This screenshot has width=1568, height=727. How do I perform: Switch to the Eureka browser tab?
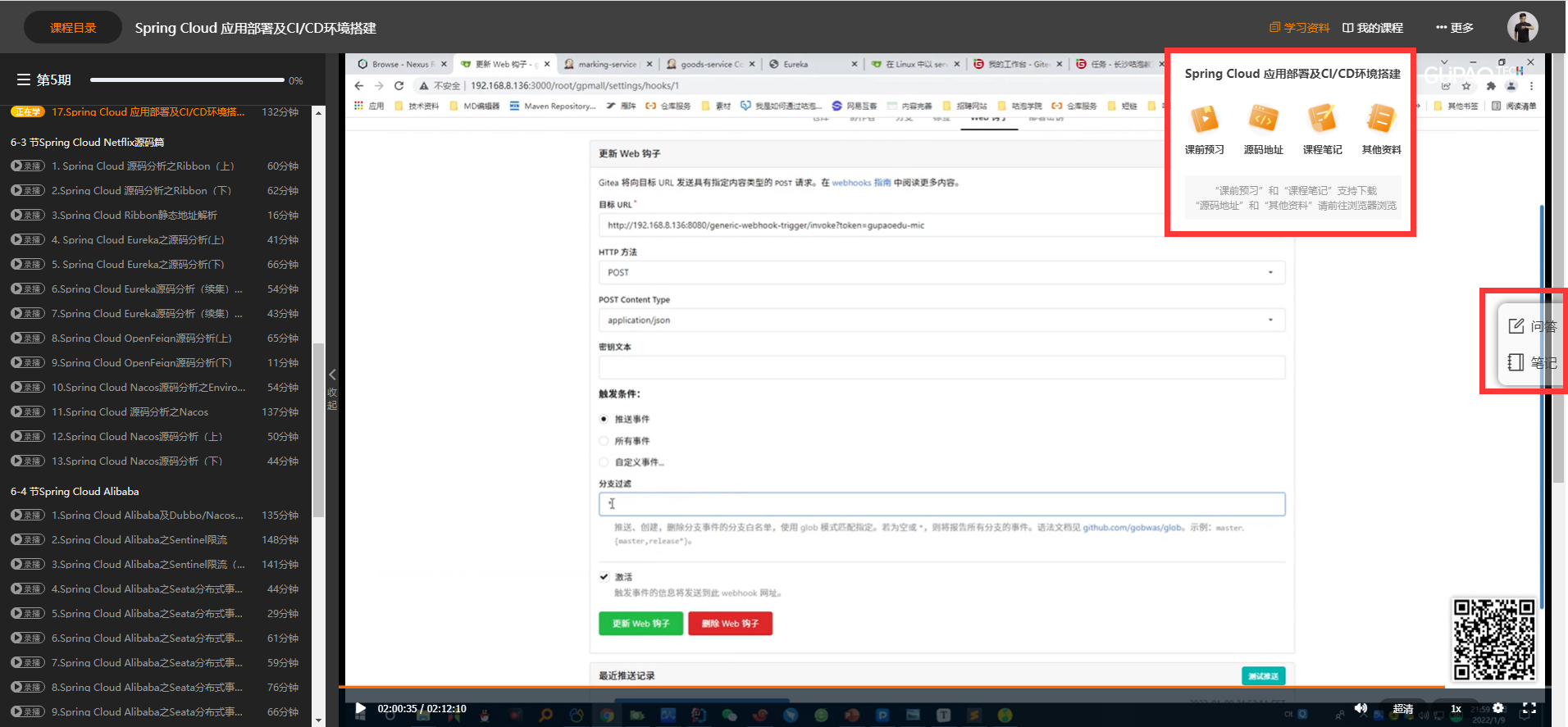point(812,64)
